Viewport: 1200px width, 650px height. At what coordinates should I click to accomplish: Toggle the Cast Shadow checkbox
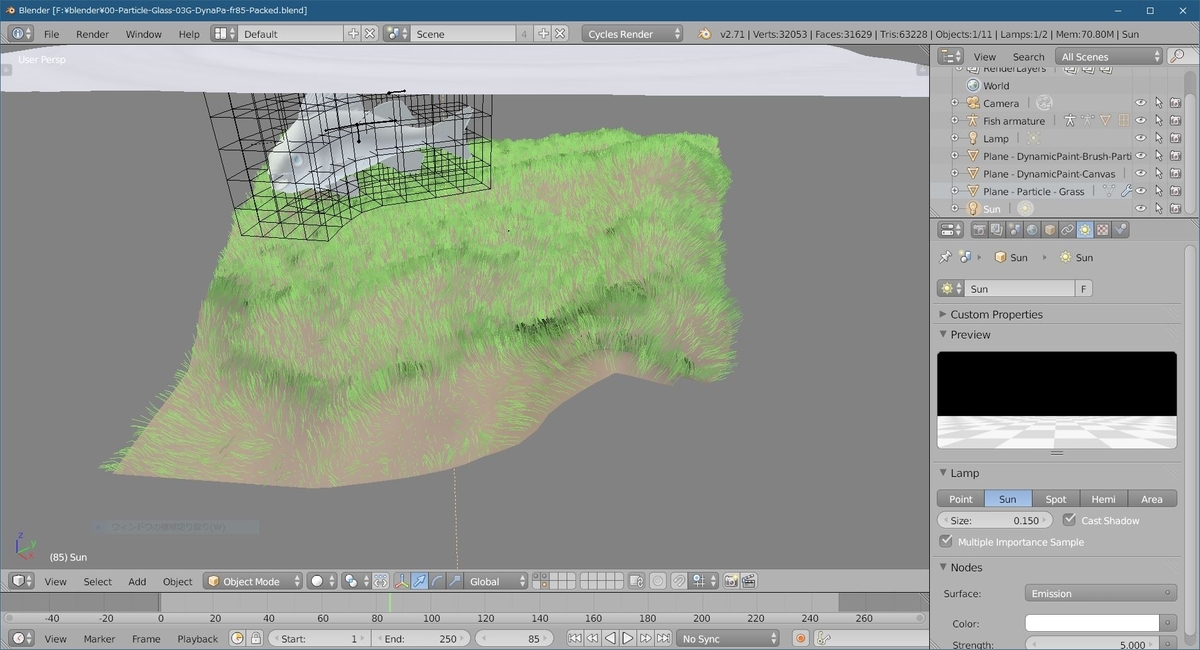click(x=1069, y=520)
